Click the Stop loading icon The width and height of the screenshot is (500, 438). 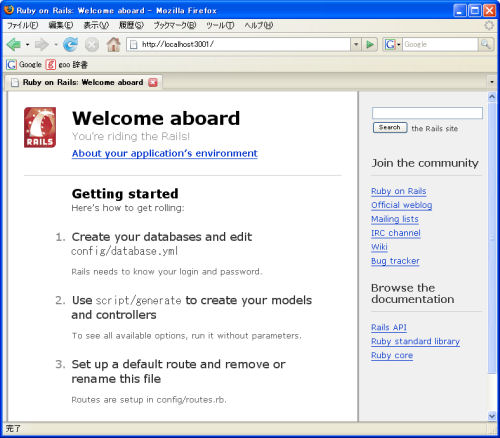[x=92, y=44]
